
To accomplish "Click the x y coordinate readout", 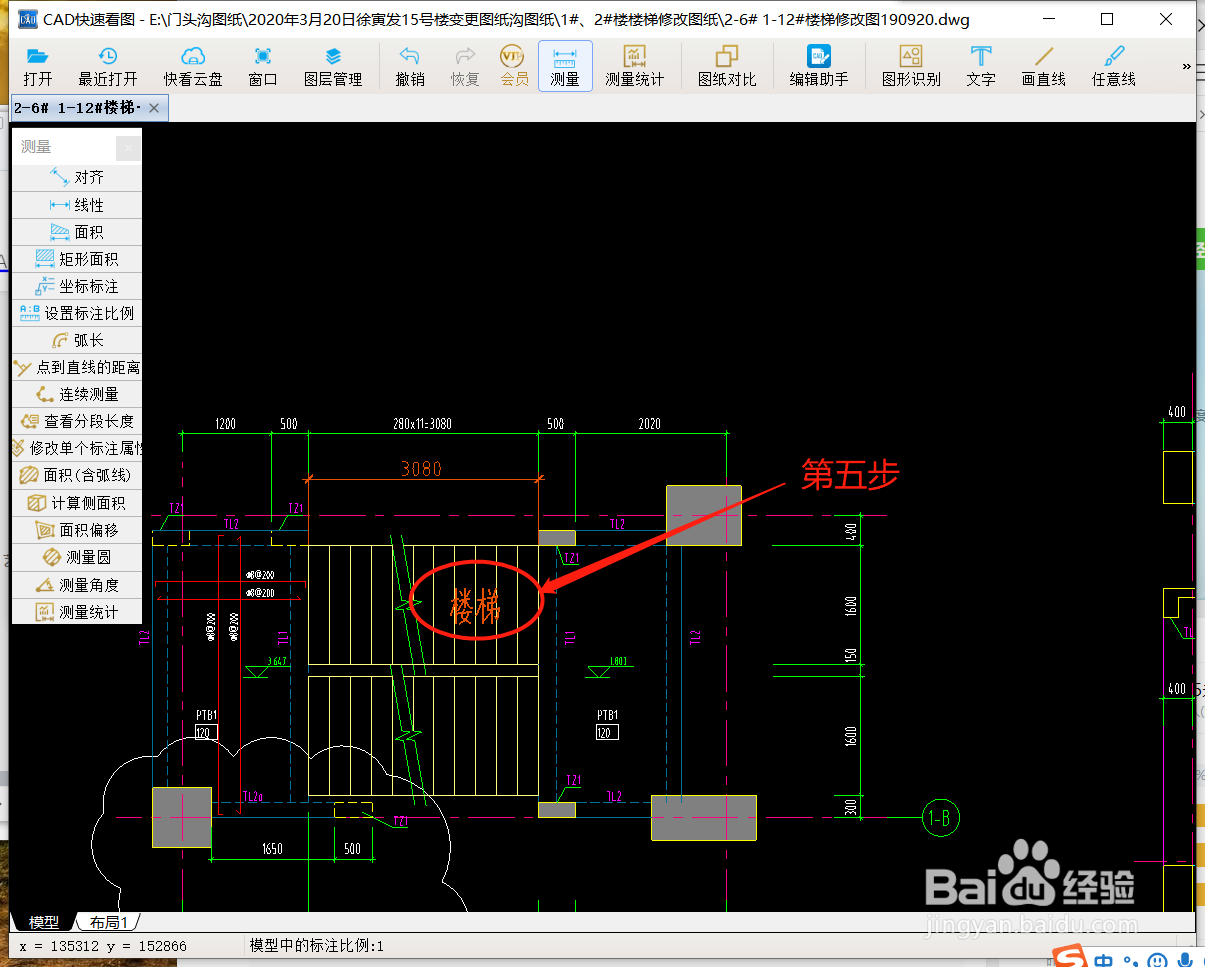I will pos(103,945).
